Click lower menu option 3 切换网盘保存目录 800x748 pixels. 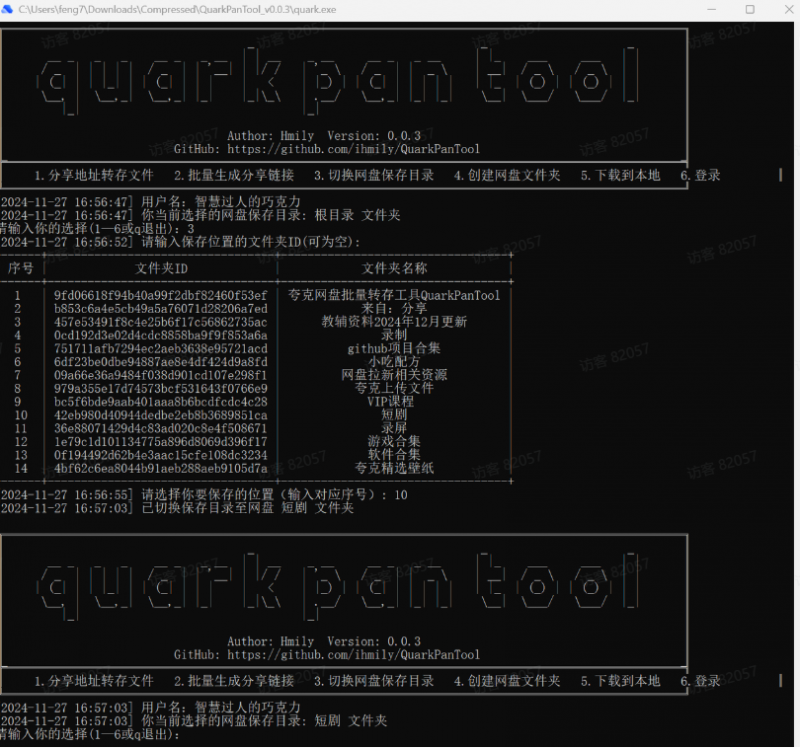tap(374, 681)
